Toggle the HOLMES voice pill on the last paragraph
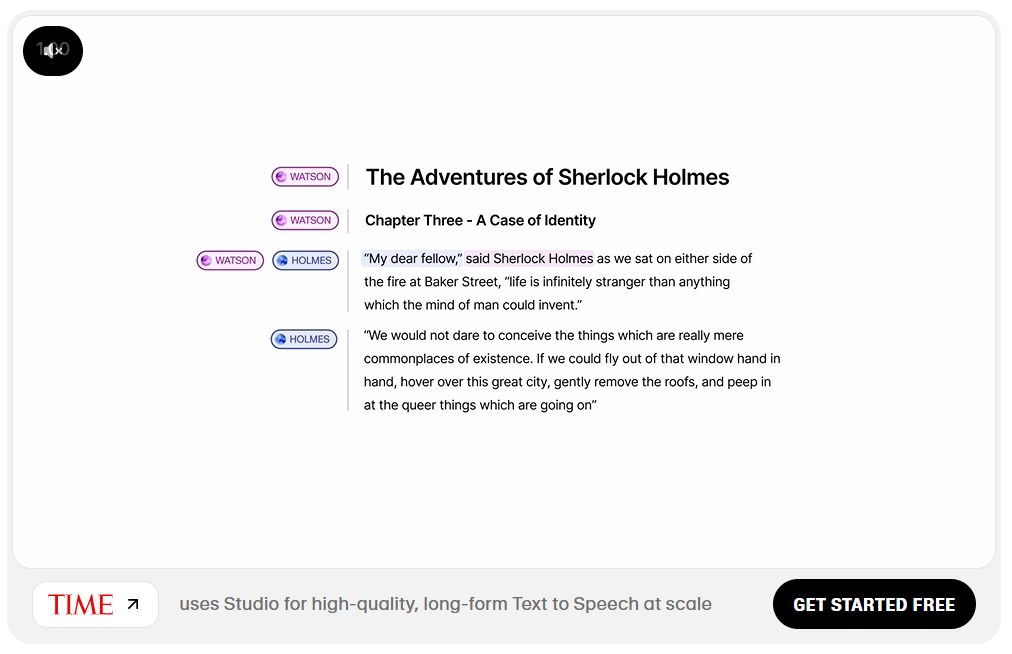 pyautogui.click(x=303, y=339)
